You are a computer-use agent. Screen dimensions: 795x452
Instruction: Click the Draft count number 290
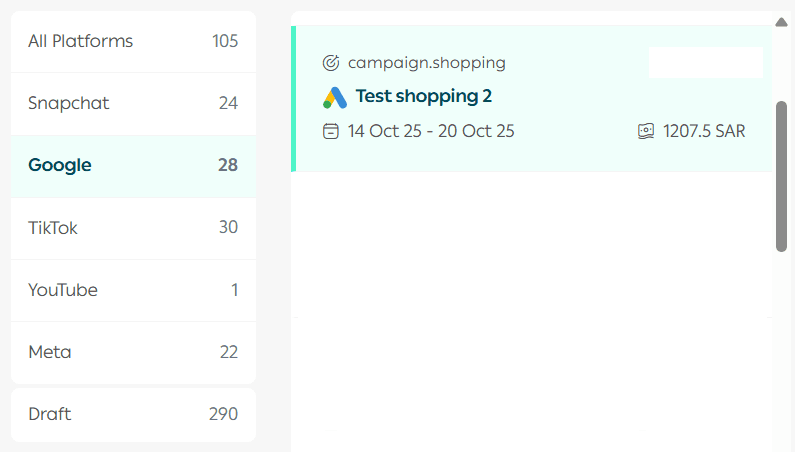(223, 414)
